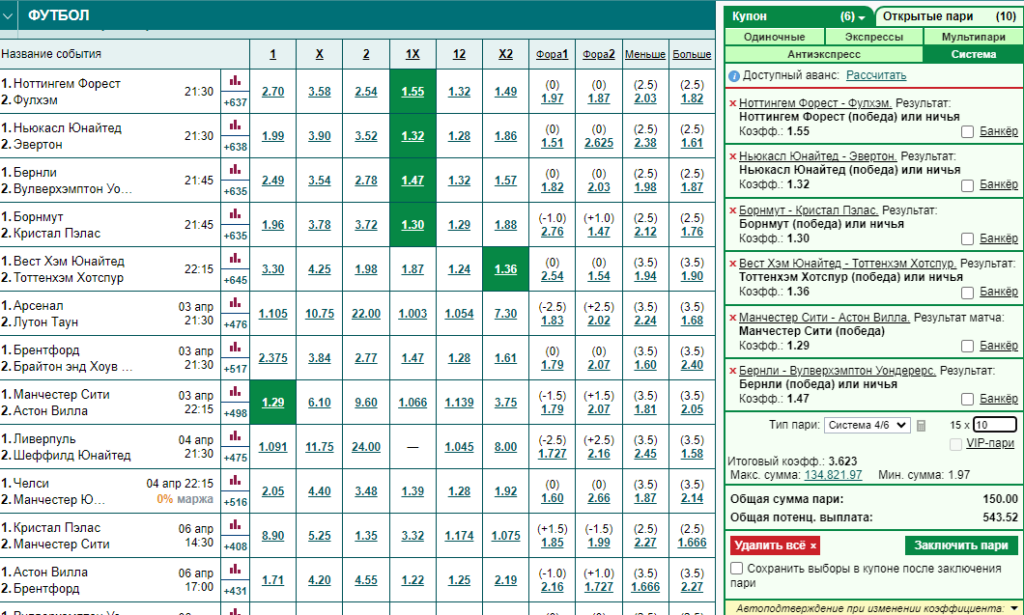Toggle Банкер for Nottingham Forest – Fulham
The width and height of the screenshot is (1024, 615).
[967, 132]
